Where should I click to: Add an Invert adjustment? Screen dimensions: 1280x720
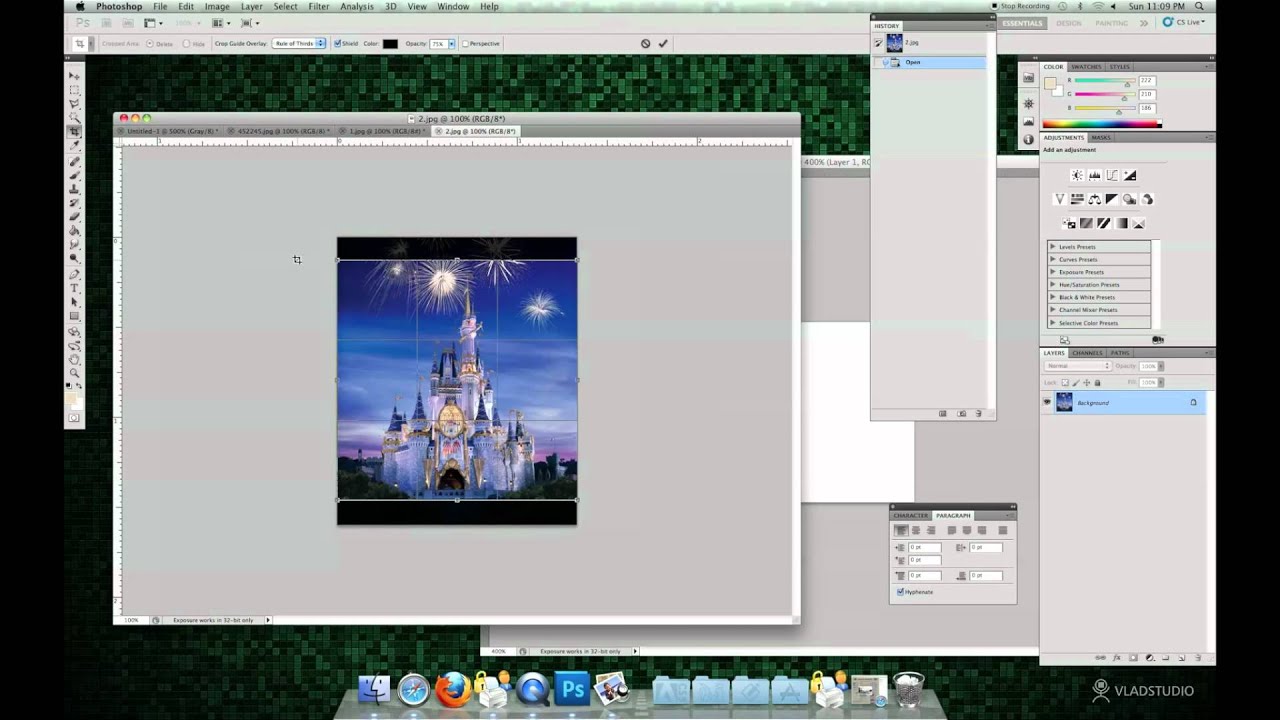(x=1069, y=223)
